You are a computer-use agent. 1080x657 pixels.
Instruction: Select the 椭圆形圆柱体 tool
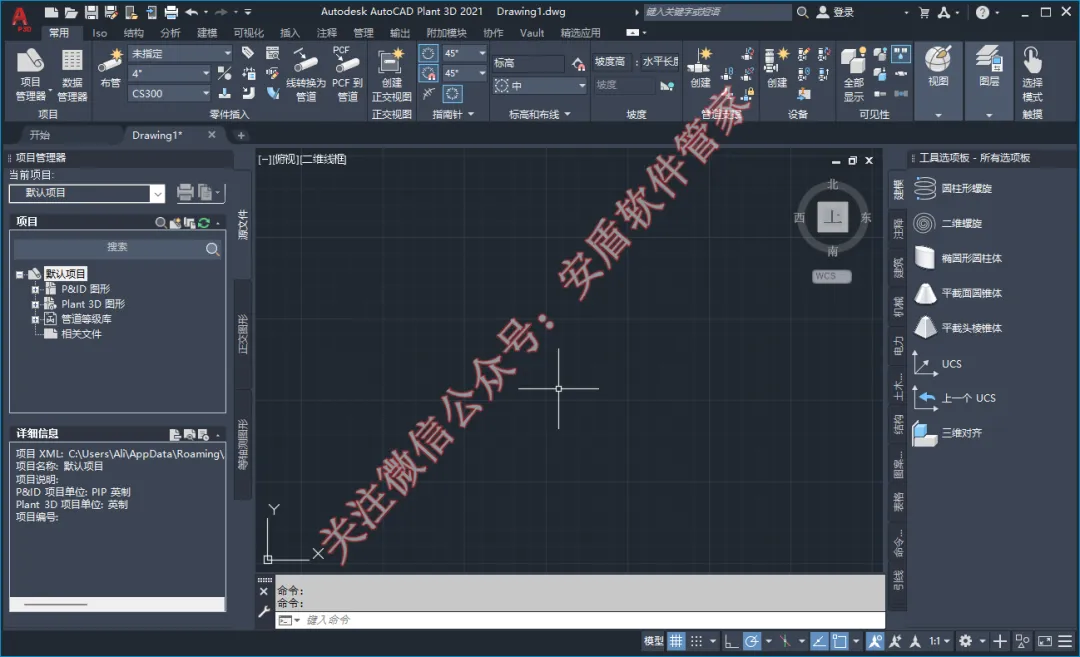958,258
